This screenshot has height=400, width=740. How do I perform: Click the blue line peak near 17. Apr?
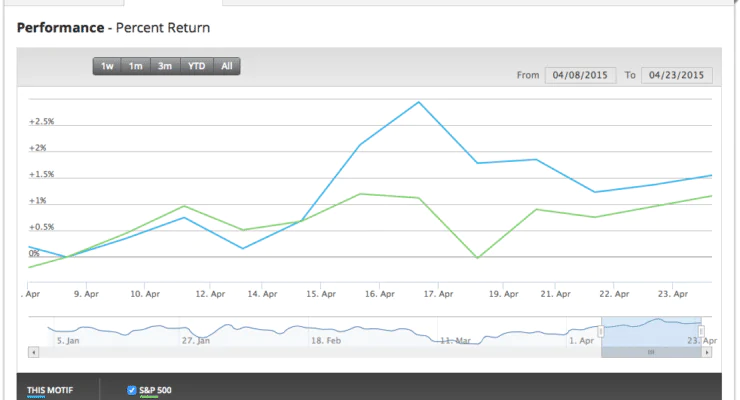pyautogui.click(x=419, y=102)
